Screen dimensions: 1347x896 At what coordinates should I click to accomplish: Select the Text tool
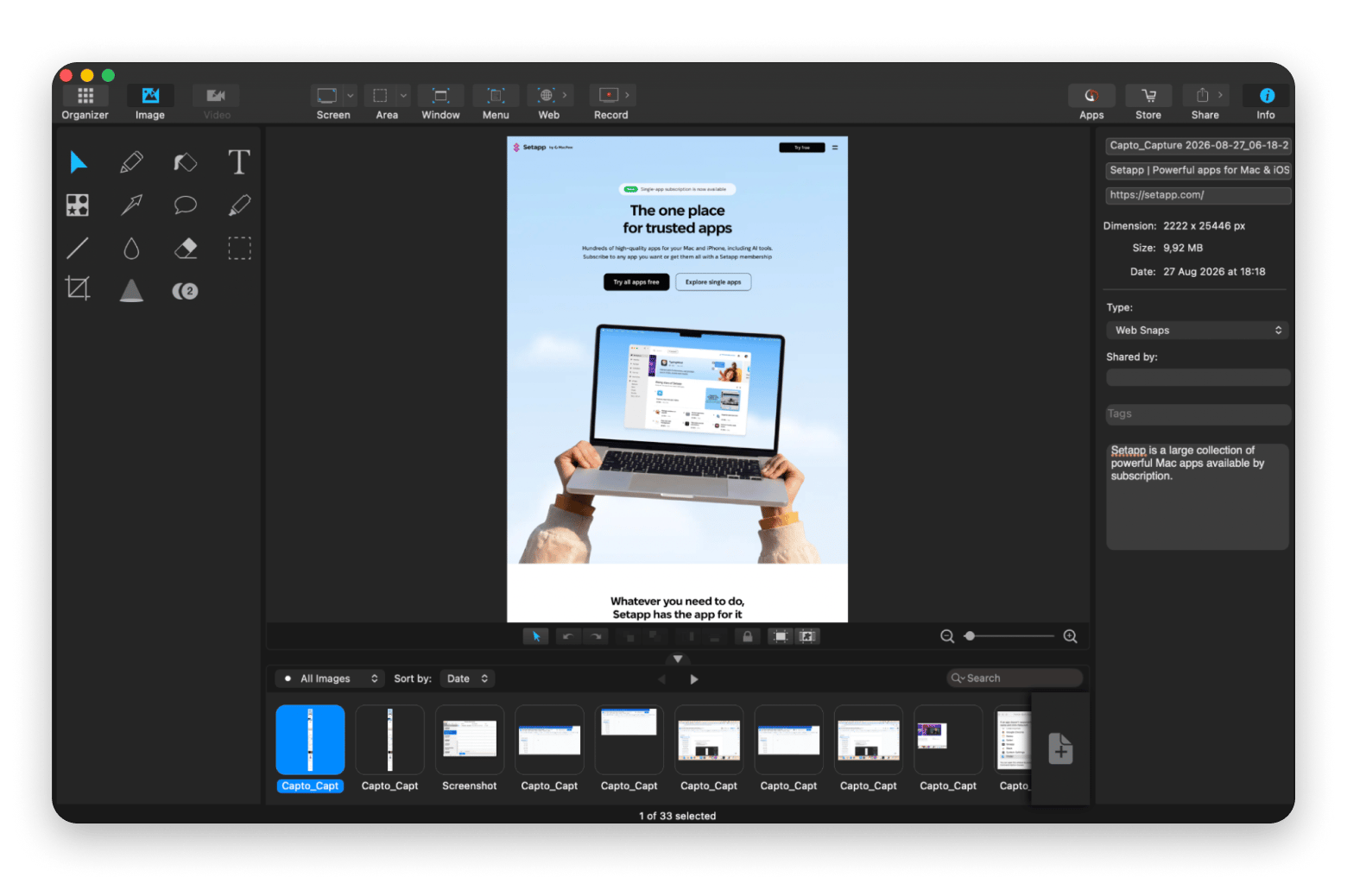coord(239,161)
